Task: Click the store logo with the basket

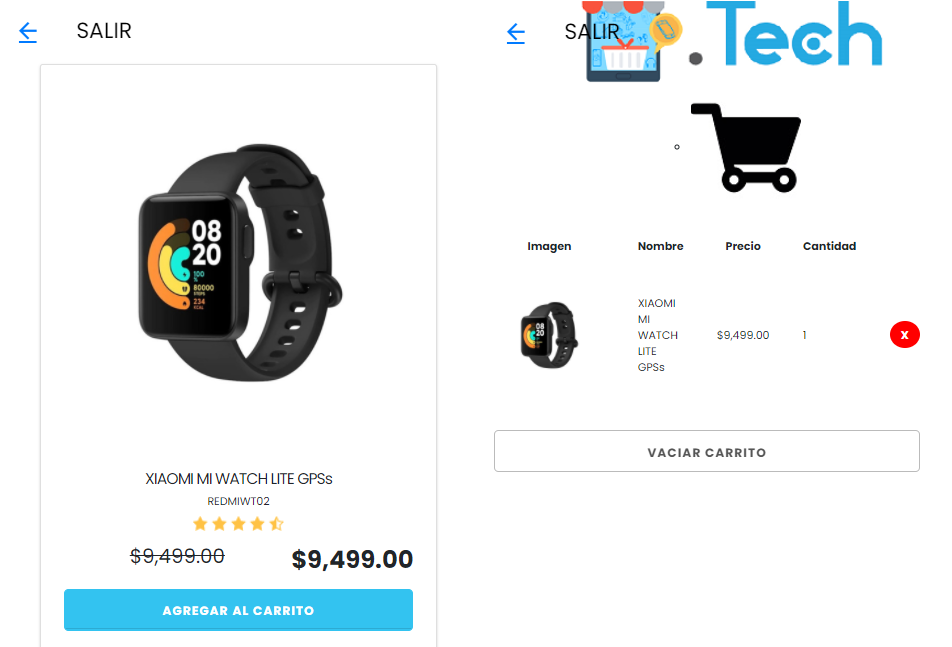Action: 631,41
